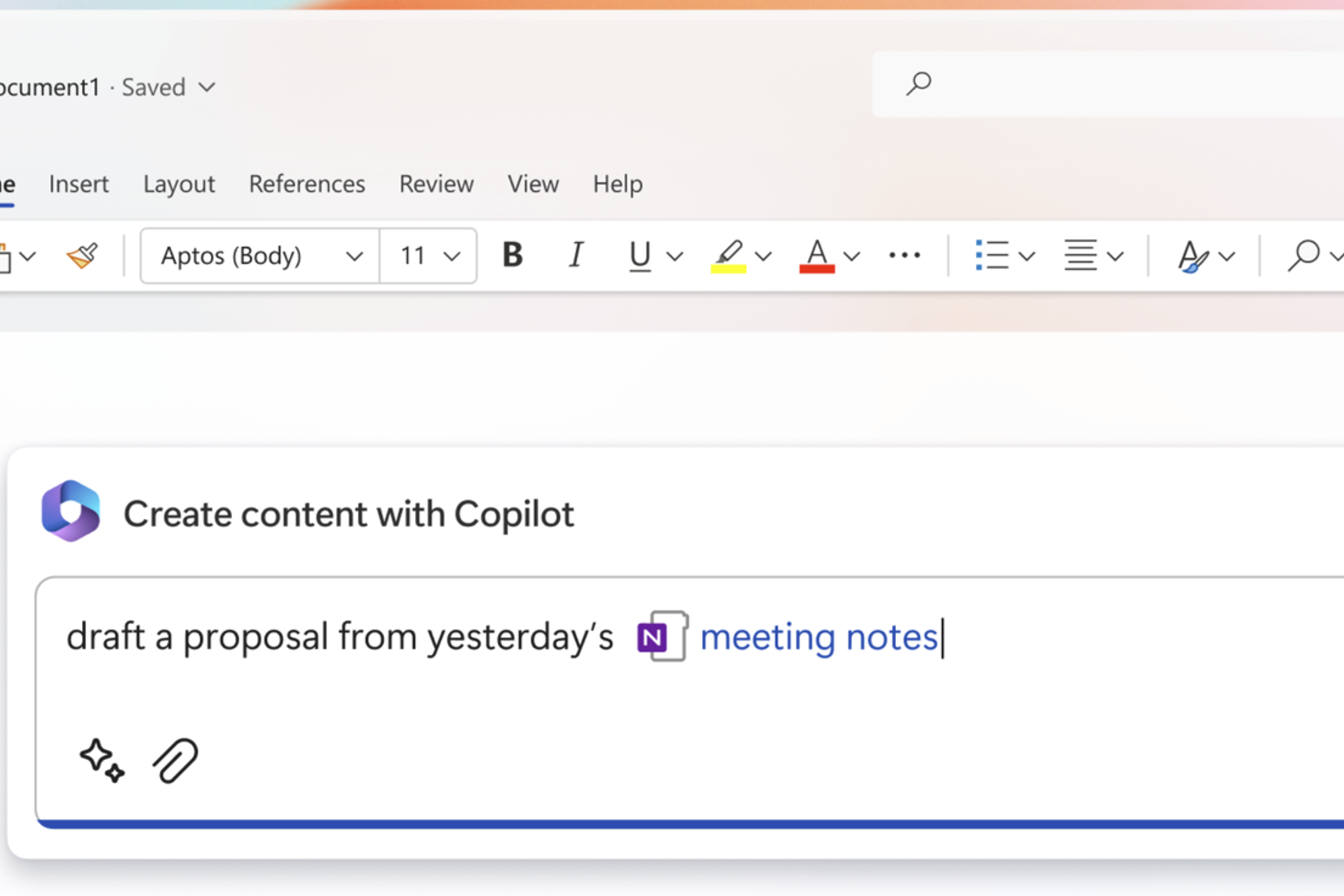
Task: Click the paperclip attach file icon
Action: (175, 761)
